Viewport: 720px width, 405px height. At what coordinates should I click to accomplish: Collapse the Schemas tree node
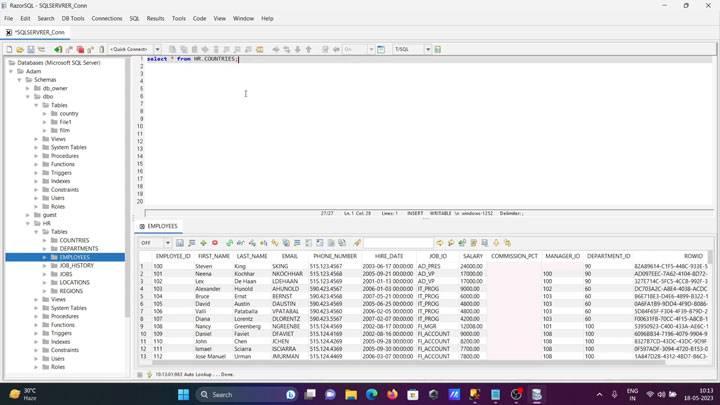tap(19, 80)
